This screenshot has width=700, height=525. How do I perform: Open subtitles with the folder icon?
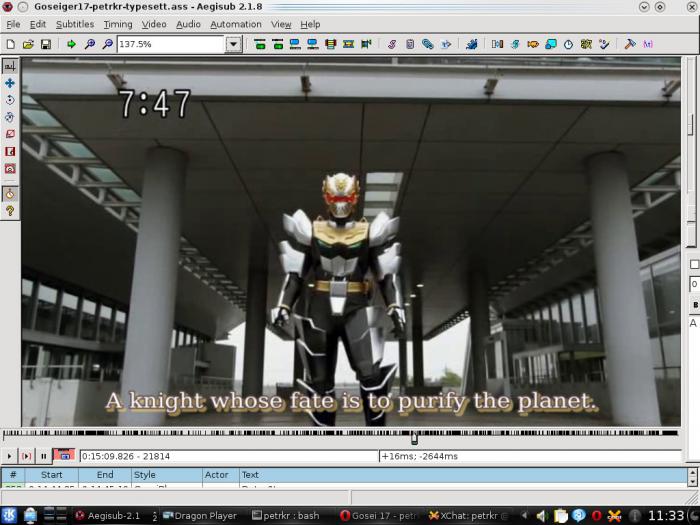click(x=28, y=44)
